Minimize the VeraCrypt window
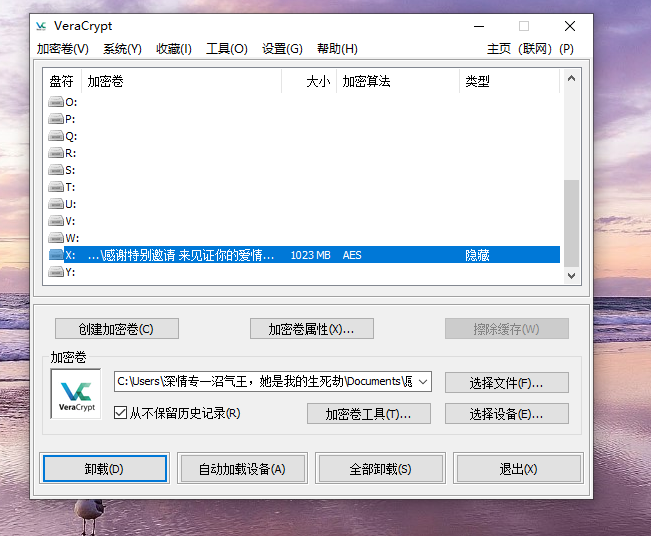The image size is (651, 536). click(479, 26)
